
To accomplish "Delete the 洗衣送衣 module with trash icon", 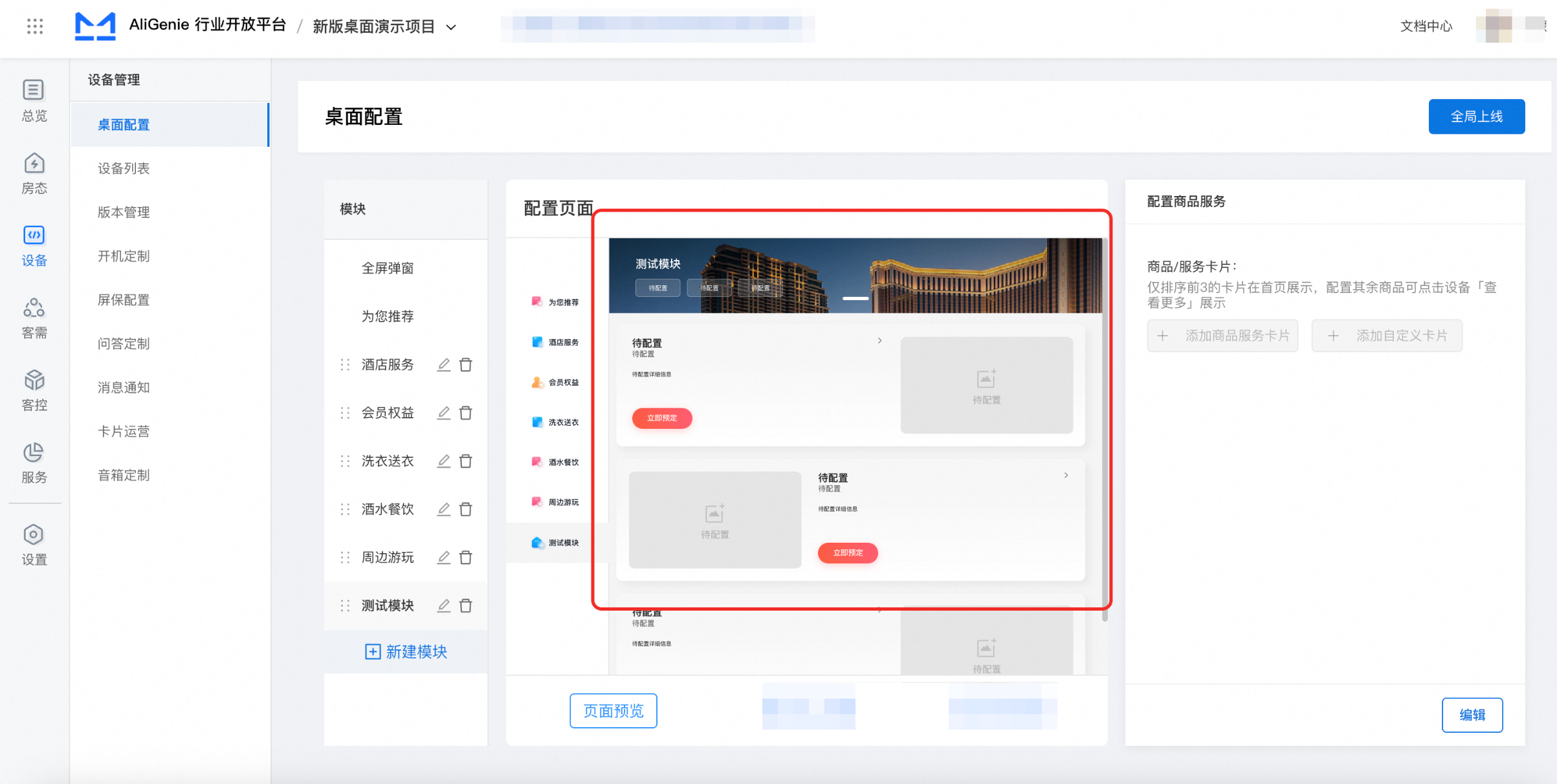I will [x=465, y=461].
